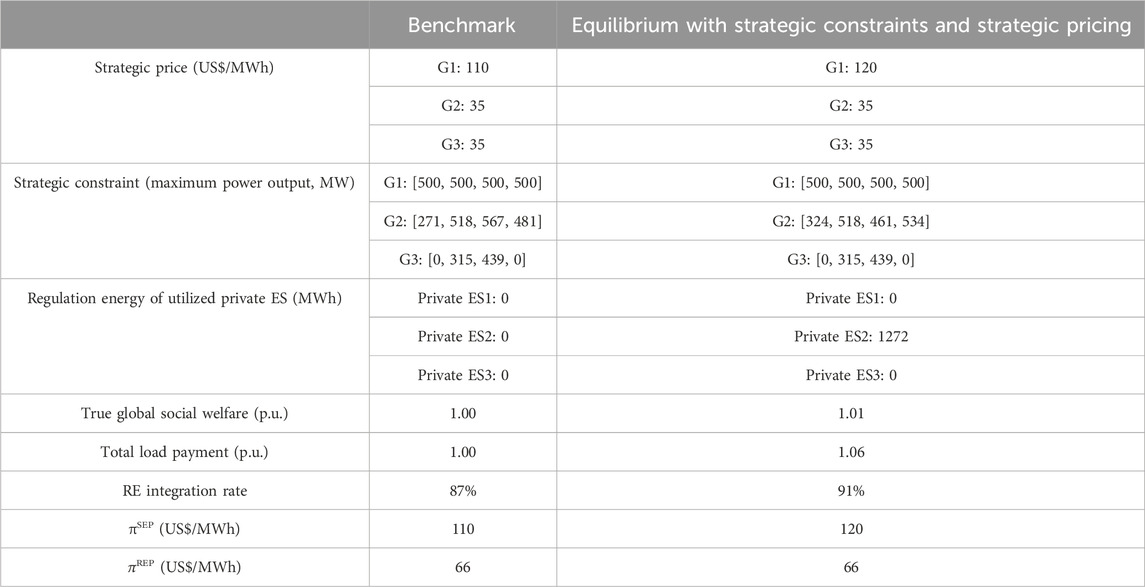The width and height of the screenshot is (1145, 587).
Task: Click the RE integration rate label
Action: (x=184, y=491)
